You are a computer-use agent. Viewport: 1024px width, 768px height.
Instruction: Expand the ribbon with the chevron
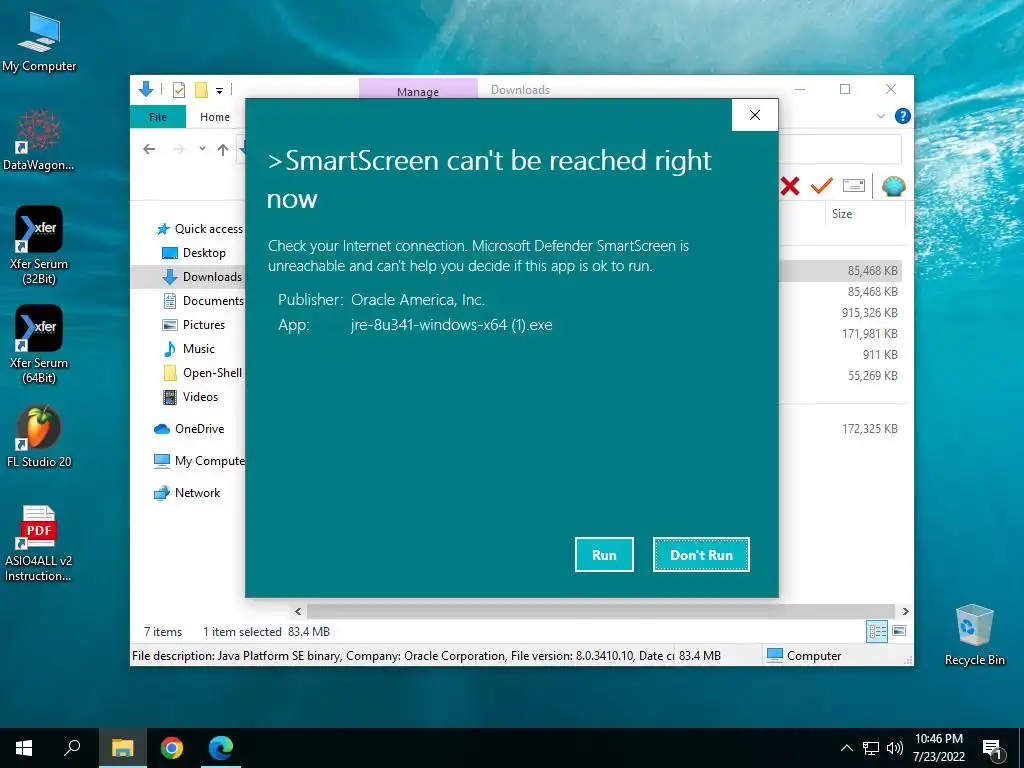pos(880,116)
